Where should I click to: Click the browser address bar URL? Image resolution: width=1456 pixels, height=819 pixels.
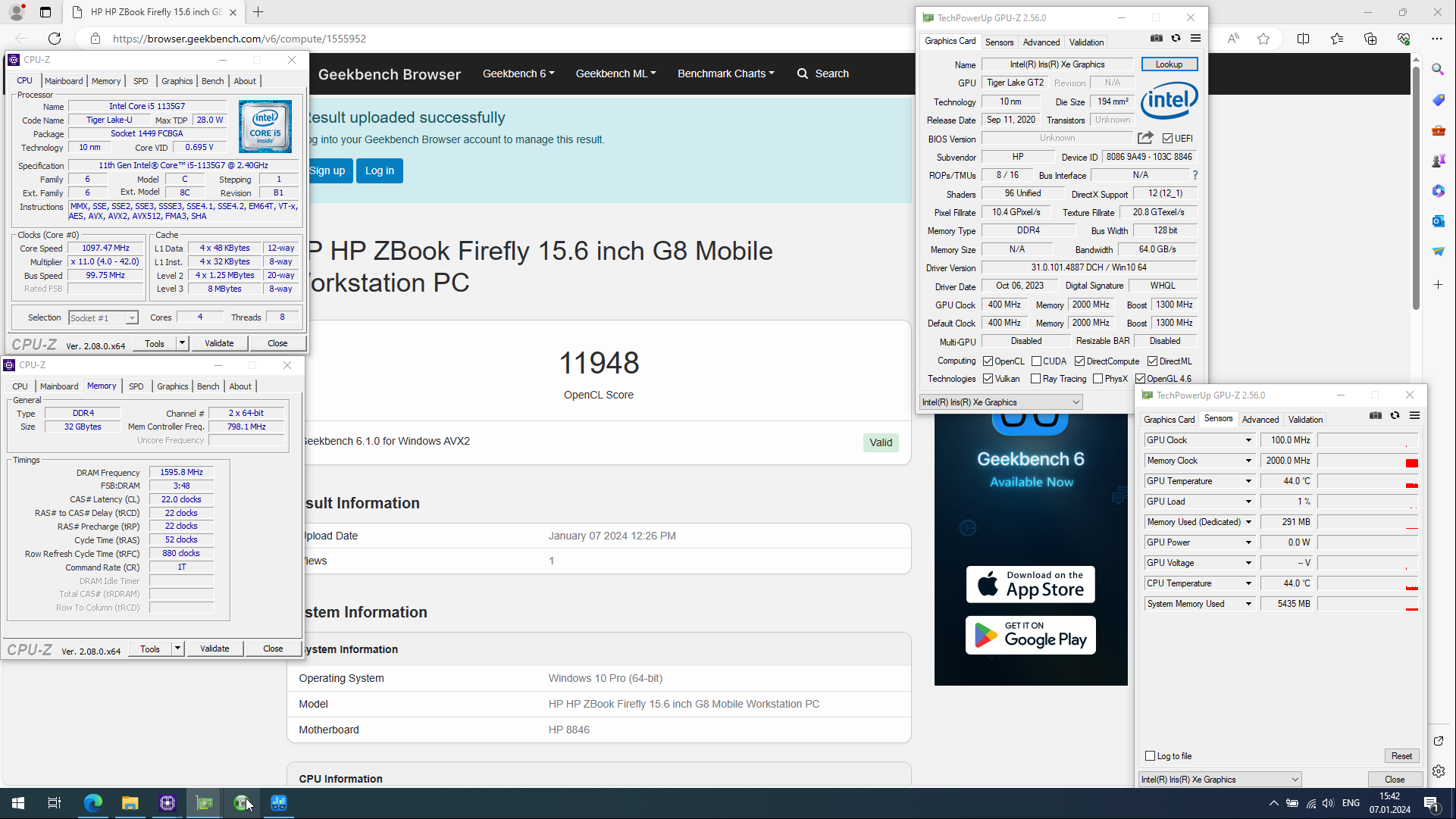coord(240,39)
